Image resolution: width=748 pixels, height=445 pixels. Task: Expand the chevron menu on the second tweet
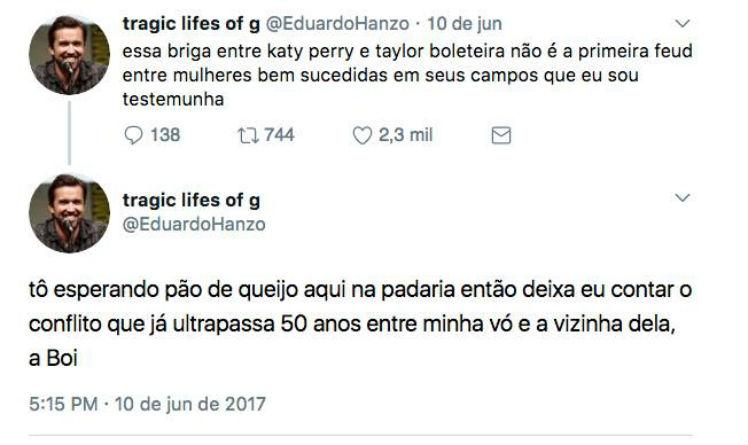[684, 198]
